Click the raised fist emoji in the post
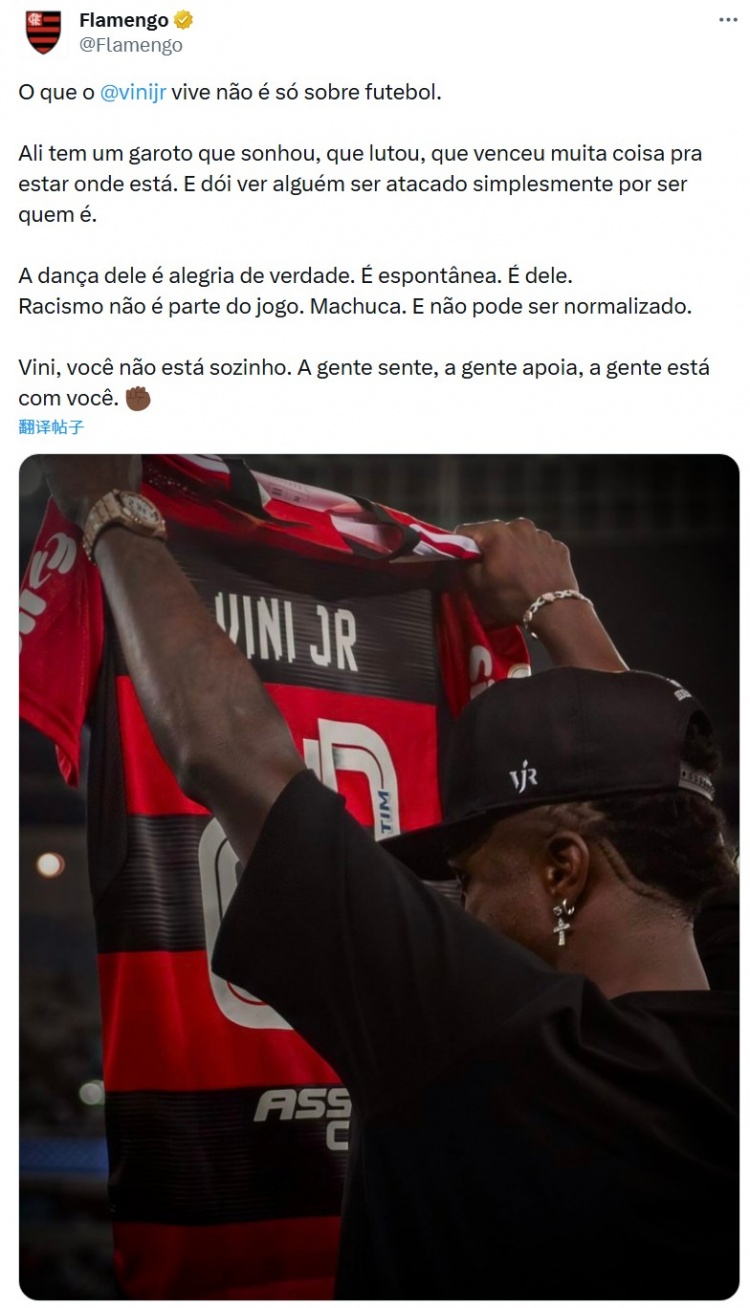 139,398
